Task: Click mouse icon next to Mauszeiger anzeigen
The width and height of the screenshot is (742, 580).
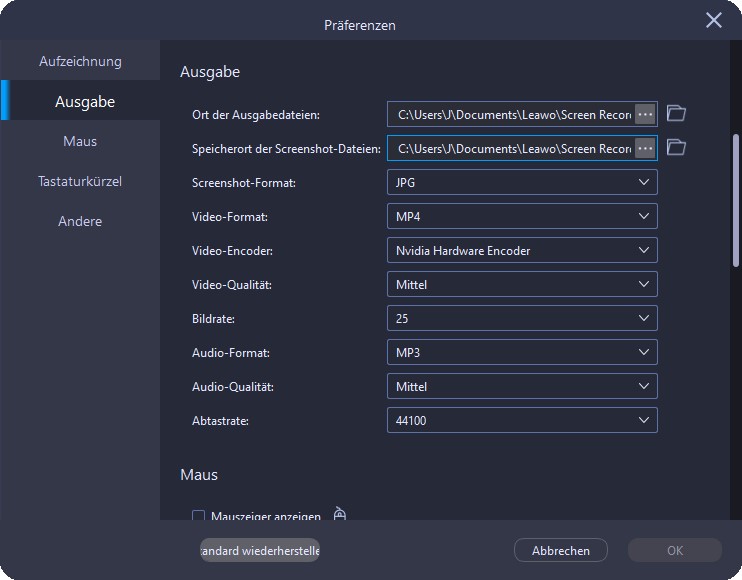Action: (339, 515)
